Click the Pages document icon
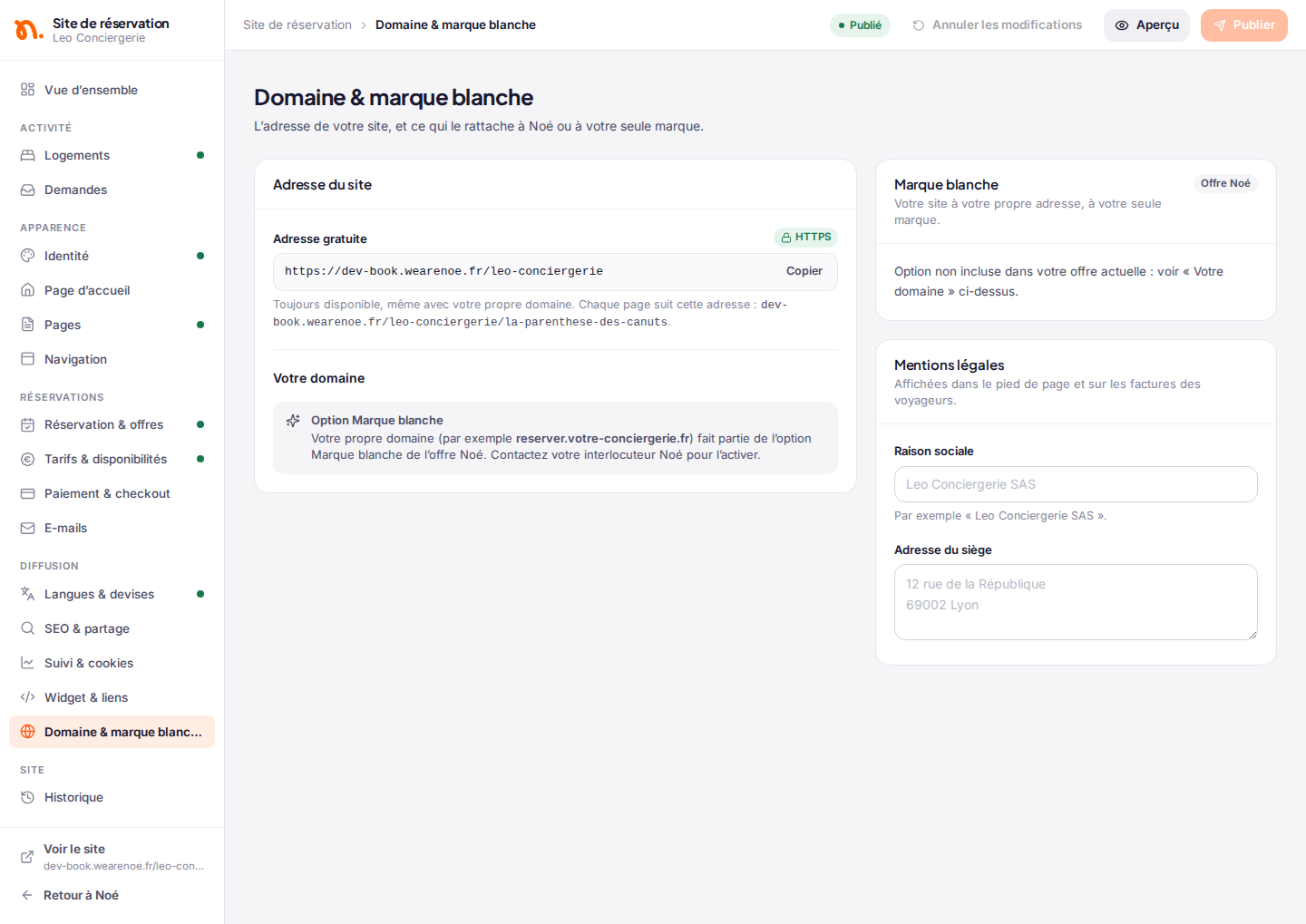 point(28,325)
